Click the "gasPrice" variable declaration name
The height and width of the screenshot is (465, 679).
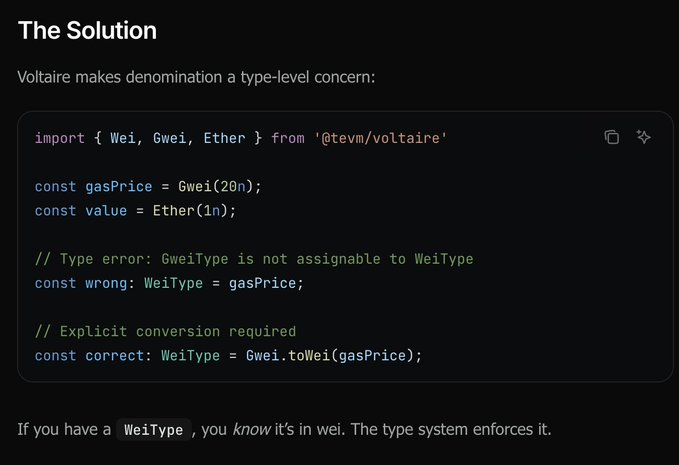[118, 186]
